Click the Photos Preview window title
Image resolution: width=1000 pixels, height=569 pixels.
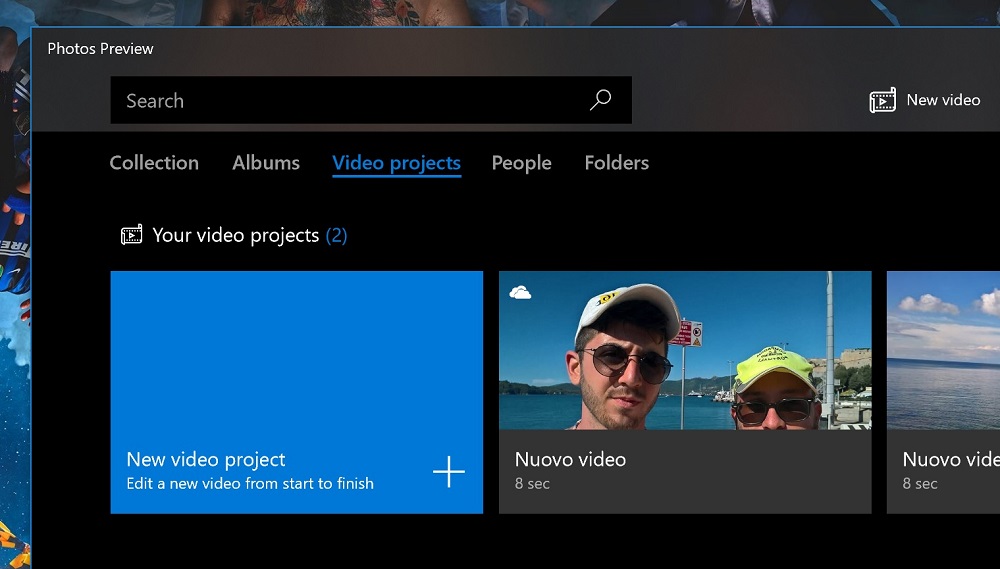(x=100, y=48)
